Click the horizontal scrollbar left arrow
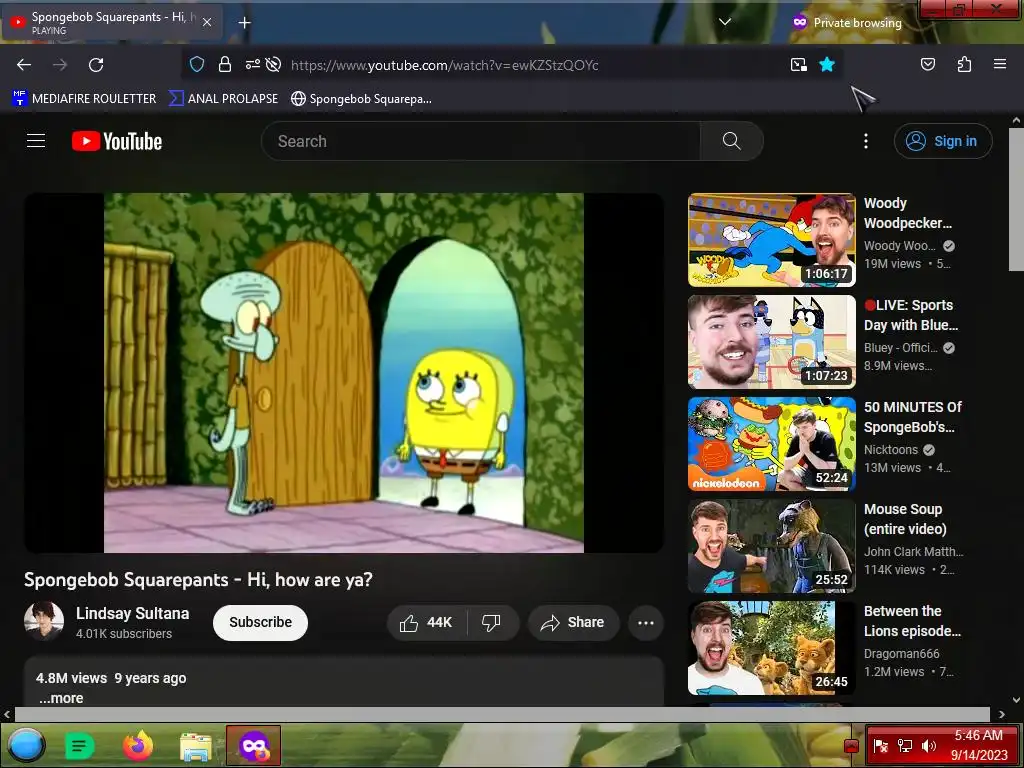This screenshot has height=768, width=1024. coord(7,714)
